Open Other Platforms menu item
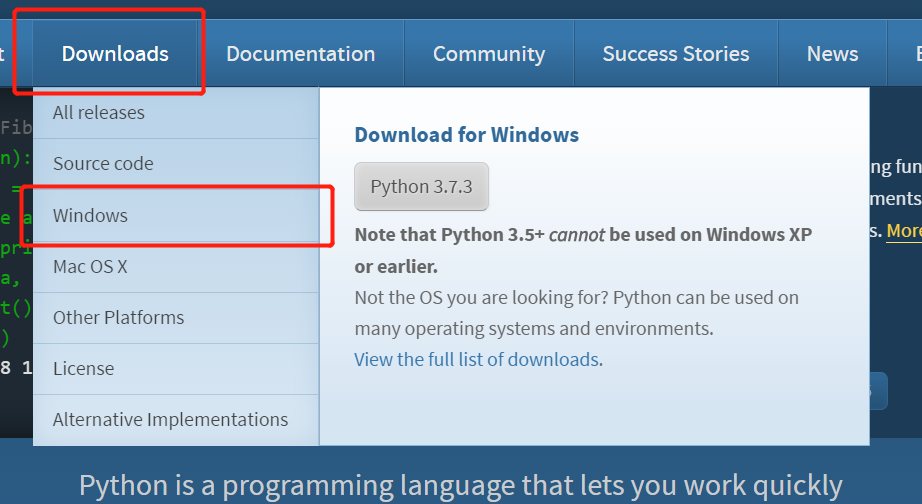Image resolution: width=922 pixels, height=504 pixels. pyautogui.click(x=176, y=318)
